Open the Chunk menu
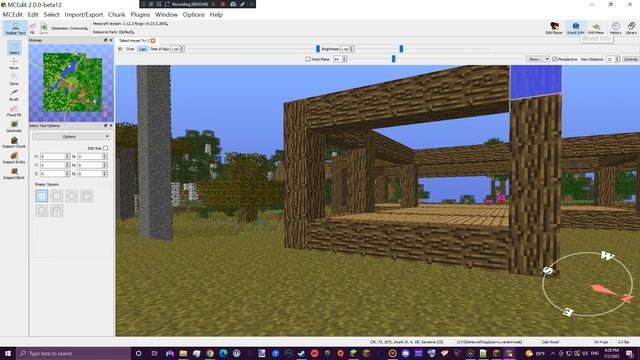This screenshot has height=360, width=640. 116,15
